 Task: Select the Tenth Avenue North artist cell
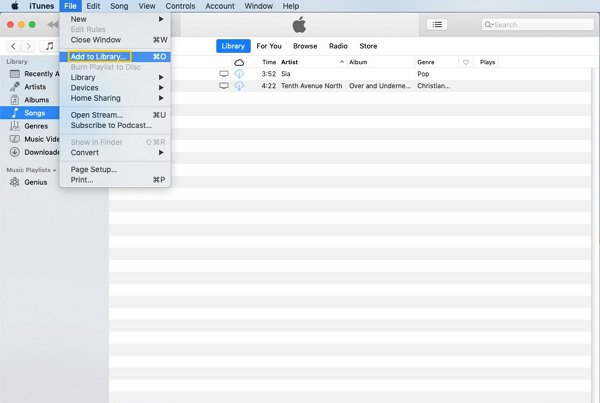coord(312,86)
